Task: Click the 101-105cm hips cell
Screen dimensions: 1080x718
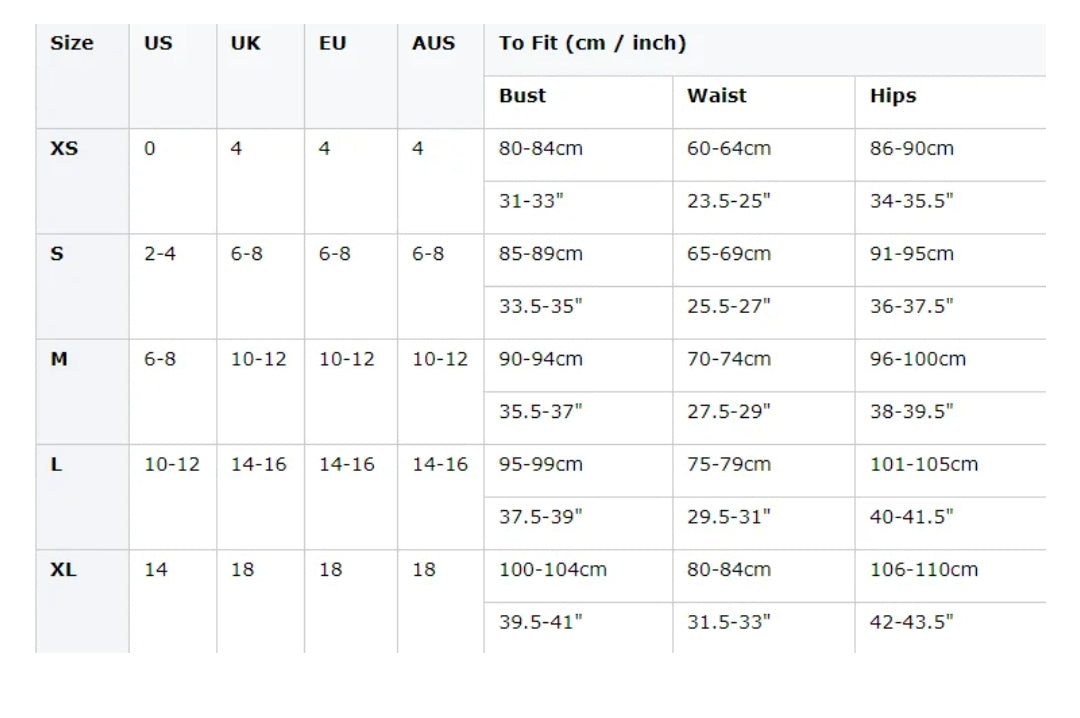Action: pos(924,465)
